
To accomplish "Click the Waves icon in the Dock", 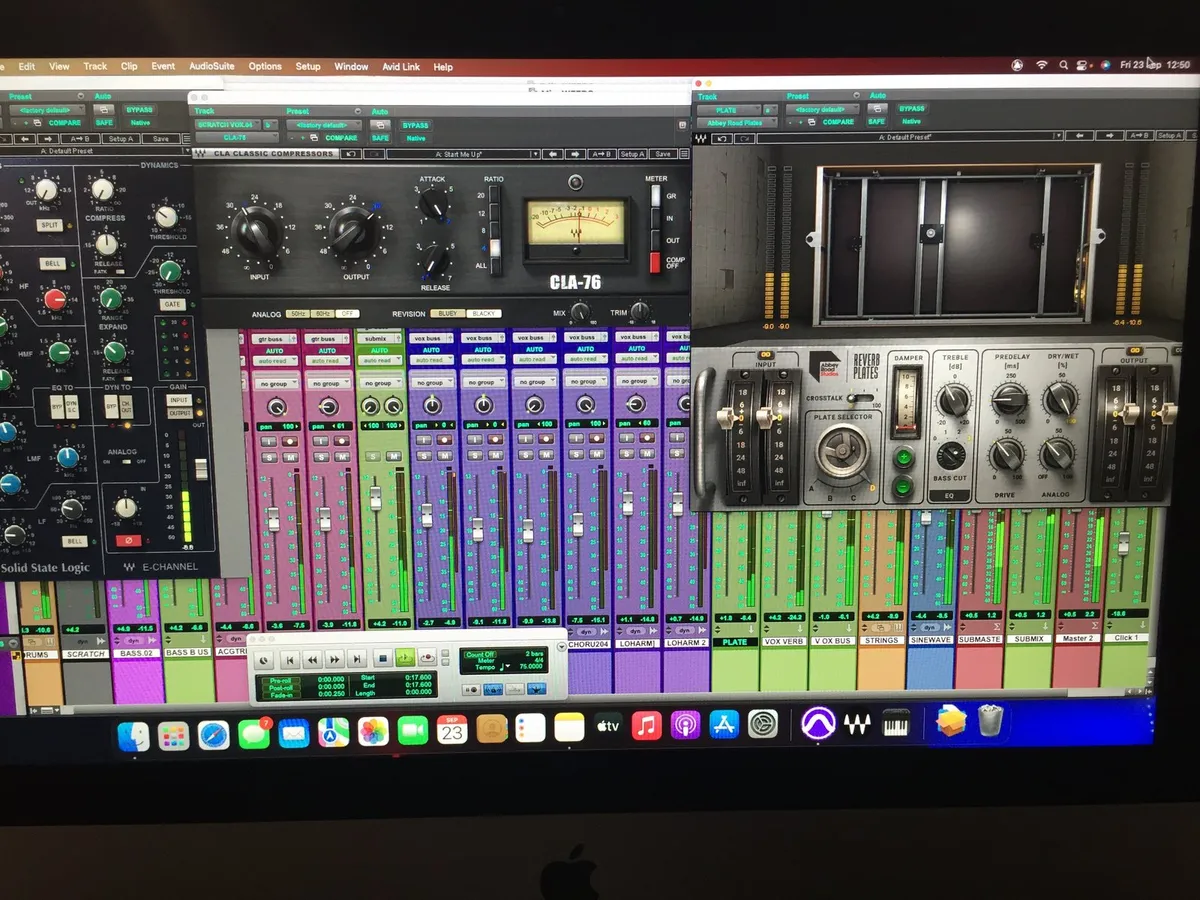I will [x=858, y=724].
